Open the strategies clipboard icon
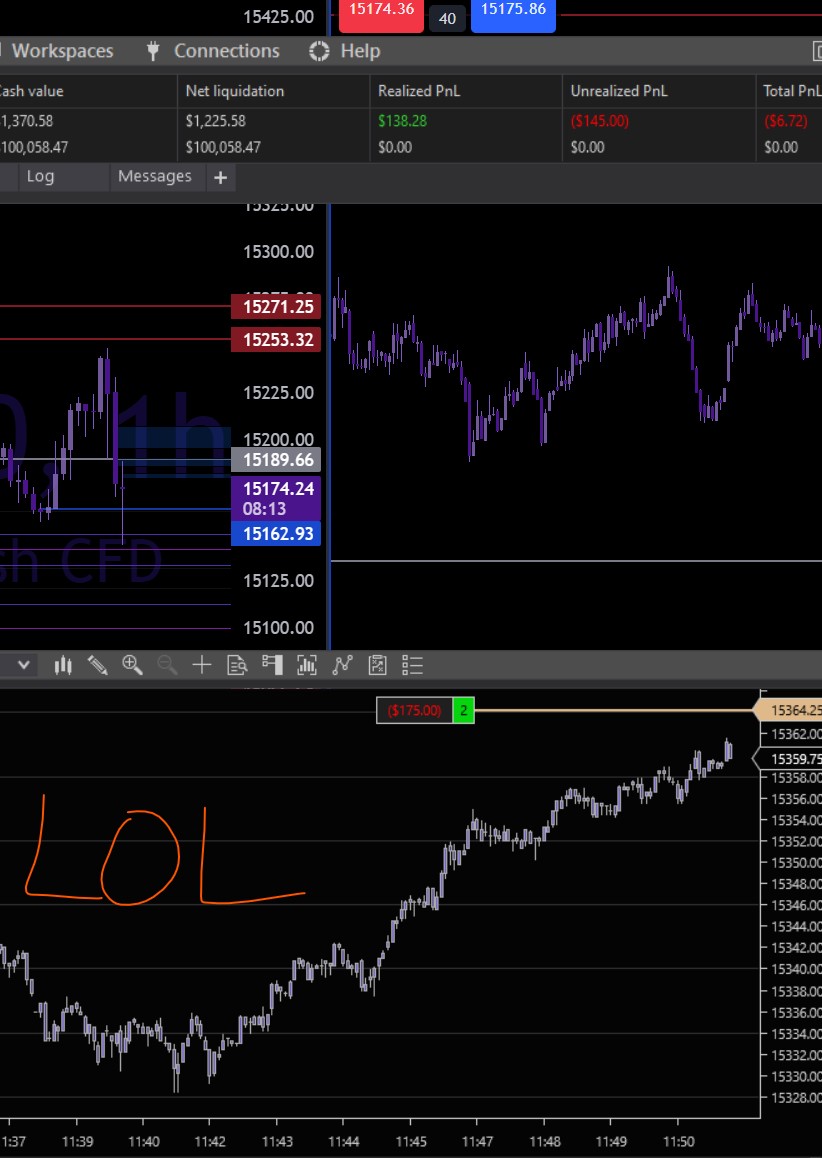This screenshot has height=1158, width=822. pyautogui.click(x=377, y=665)
